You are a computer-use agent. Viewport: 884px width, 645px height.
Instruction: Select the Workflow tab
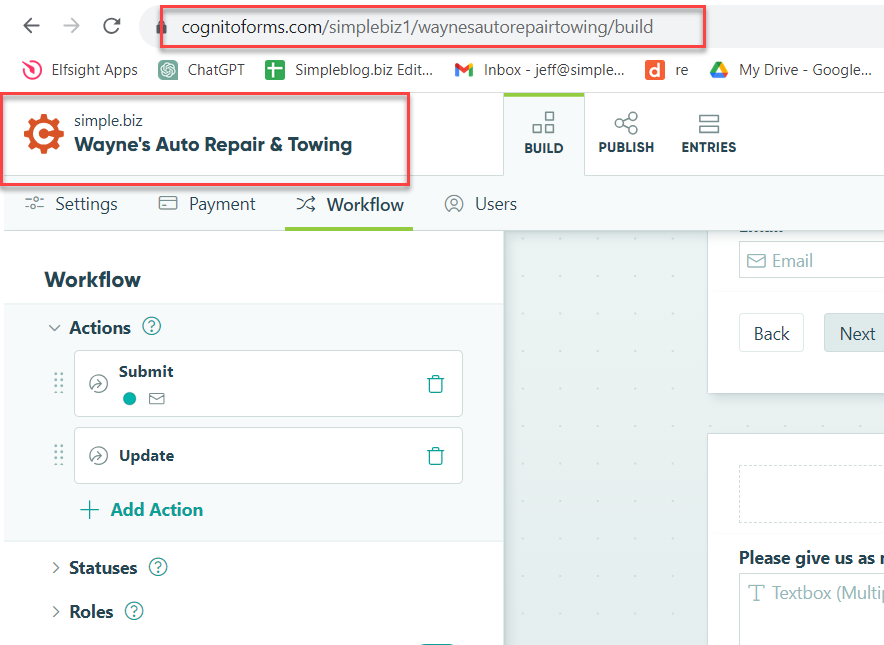[x=350, y=204]
